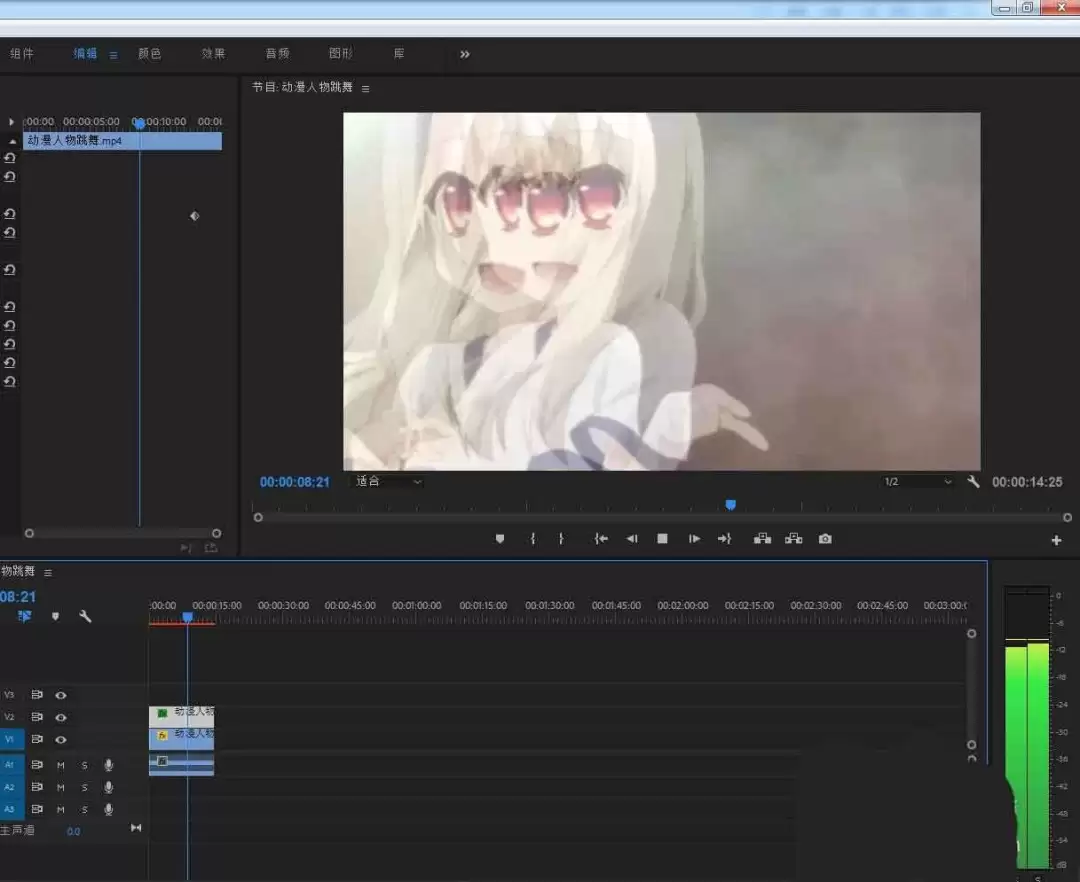Add marker in the timeline panel
The height and width of the screenshot is (882, 1080).
[55, 616]
